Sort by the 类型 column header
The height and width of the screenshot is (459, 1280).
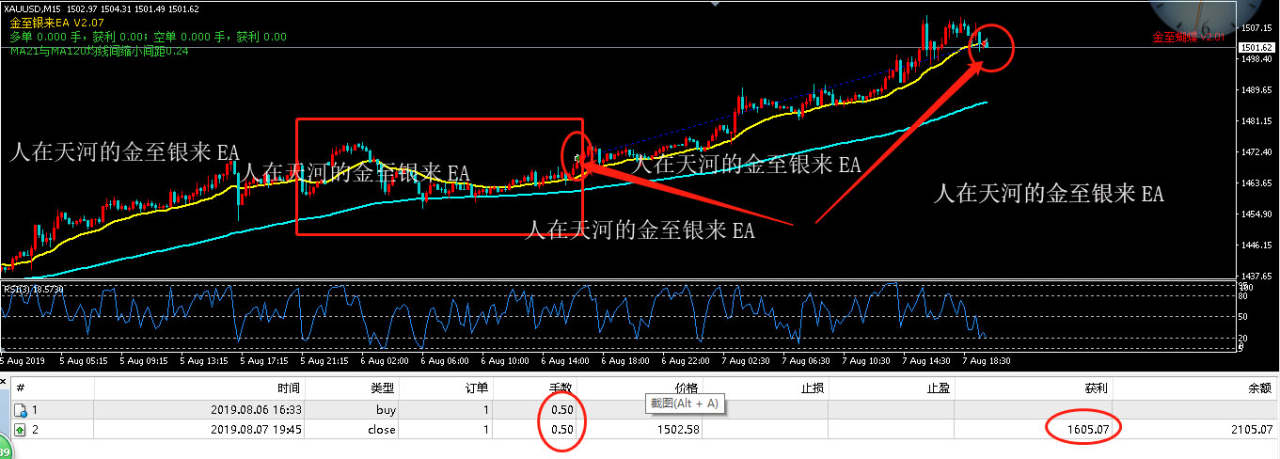[x=384, y=388]
